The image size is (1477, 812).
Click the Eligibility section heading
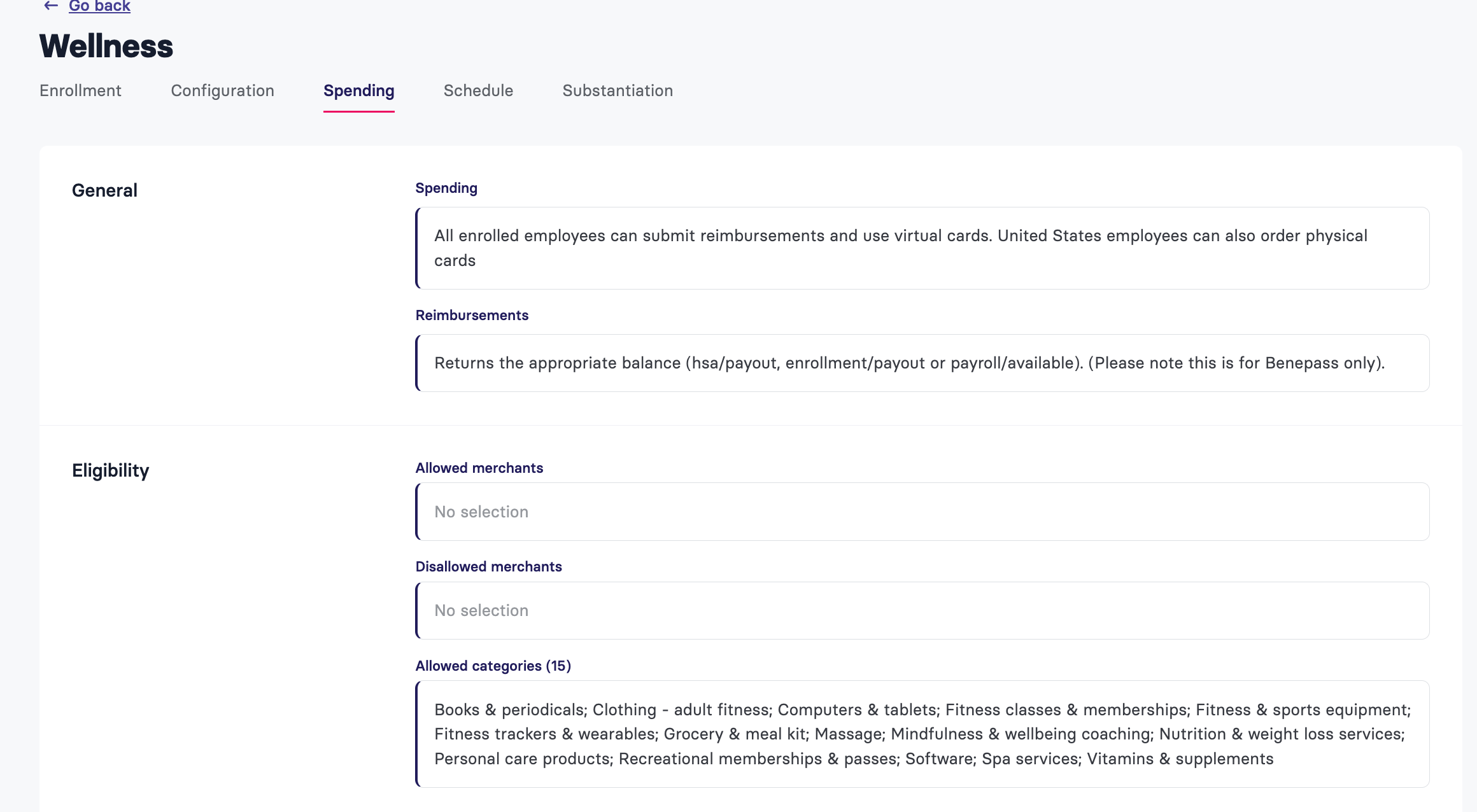coord(110,470)
